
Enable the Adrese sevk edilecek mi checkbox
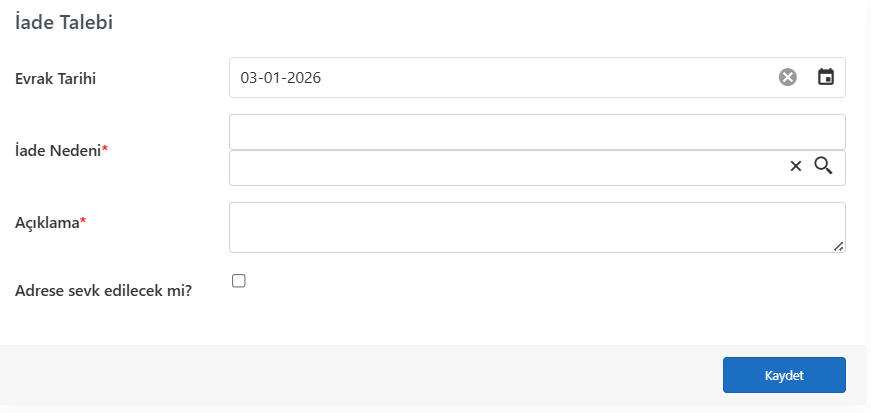(239, 281)
